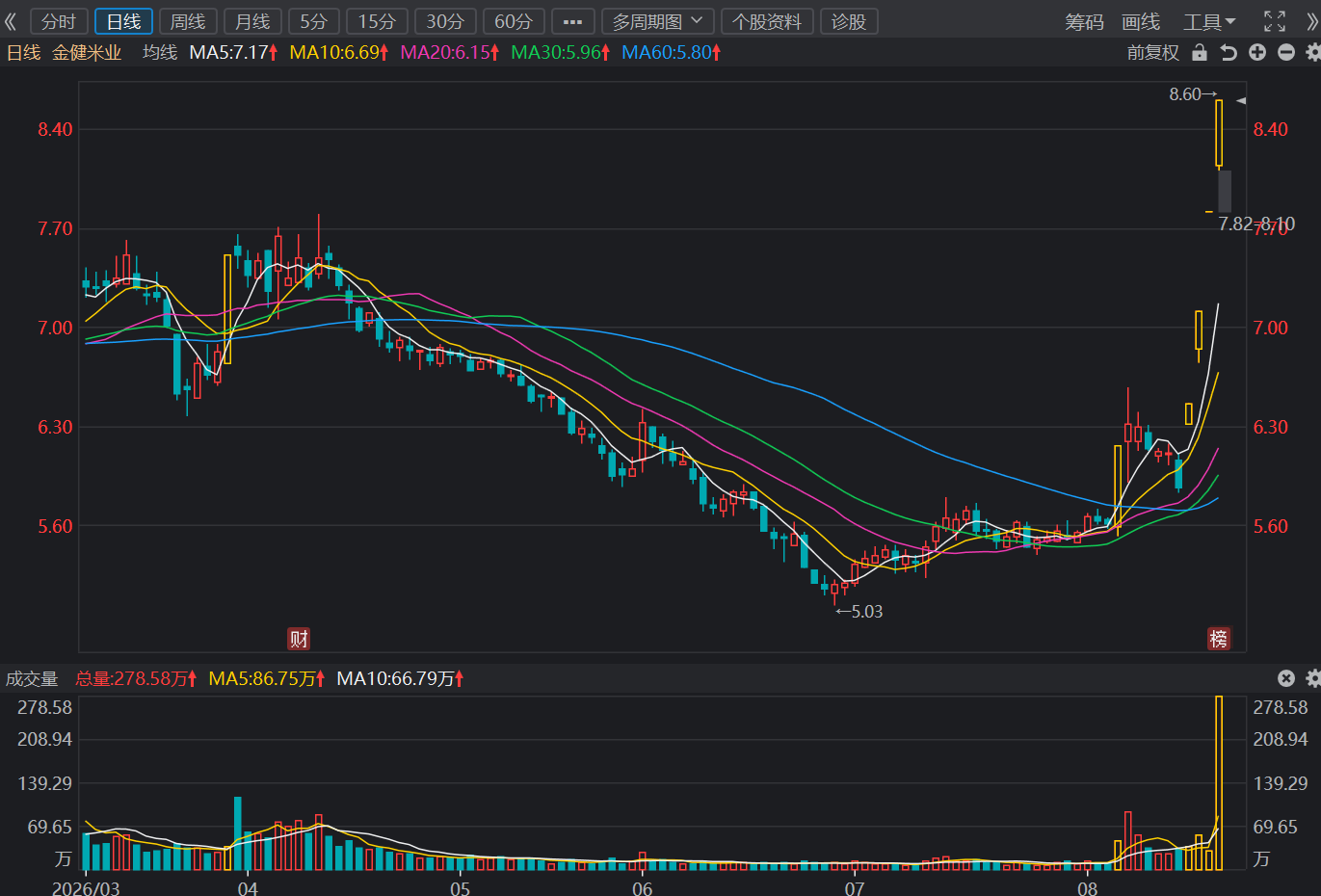Screen dimensions: 1321x896
Task: Zoom out with the minus icon
Action: (x=1286, y=52)
